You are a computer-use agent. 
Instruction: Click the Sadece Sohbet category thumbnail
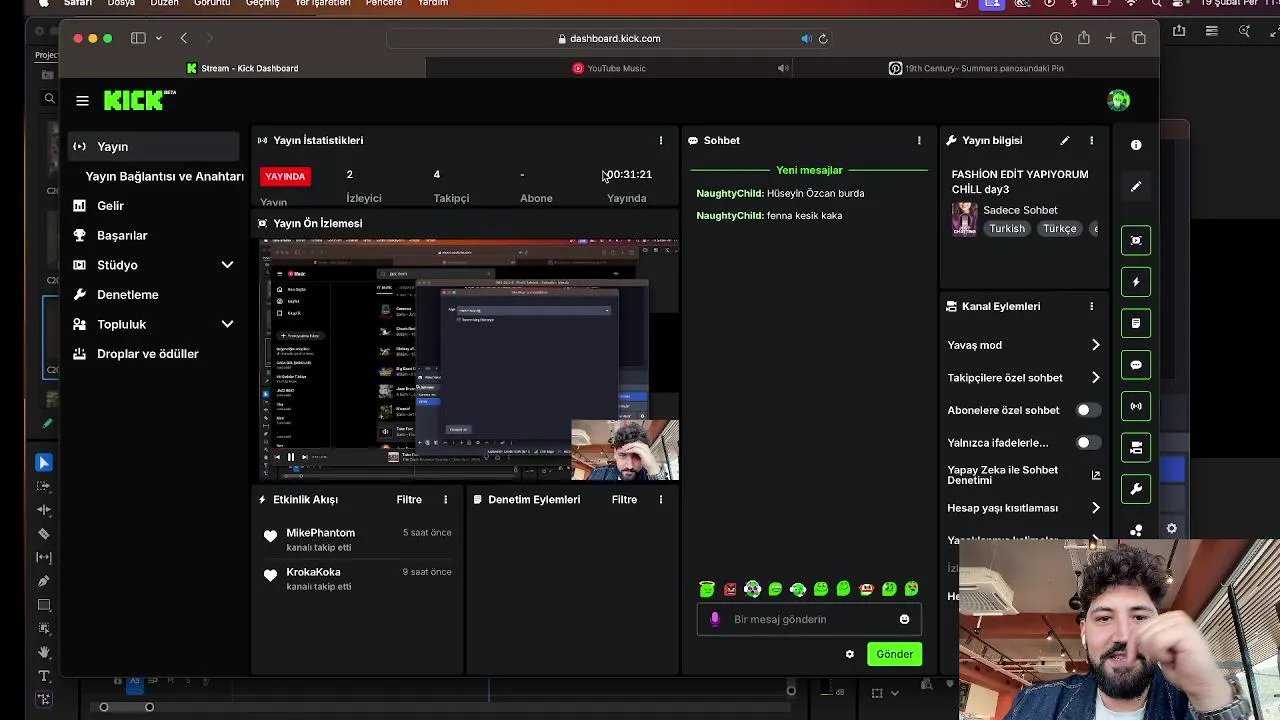pos(964,219)
